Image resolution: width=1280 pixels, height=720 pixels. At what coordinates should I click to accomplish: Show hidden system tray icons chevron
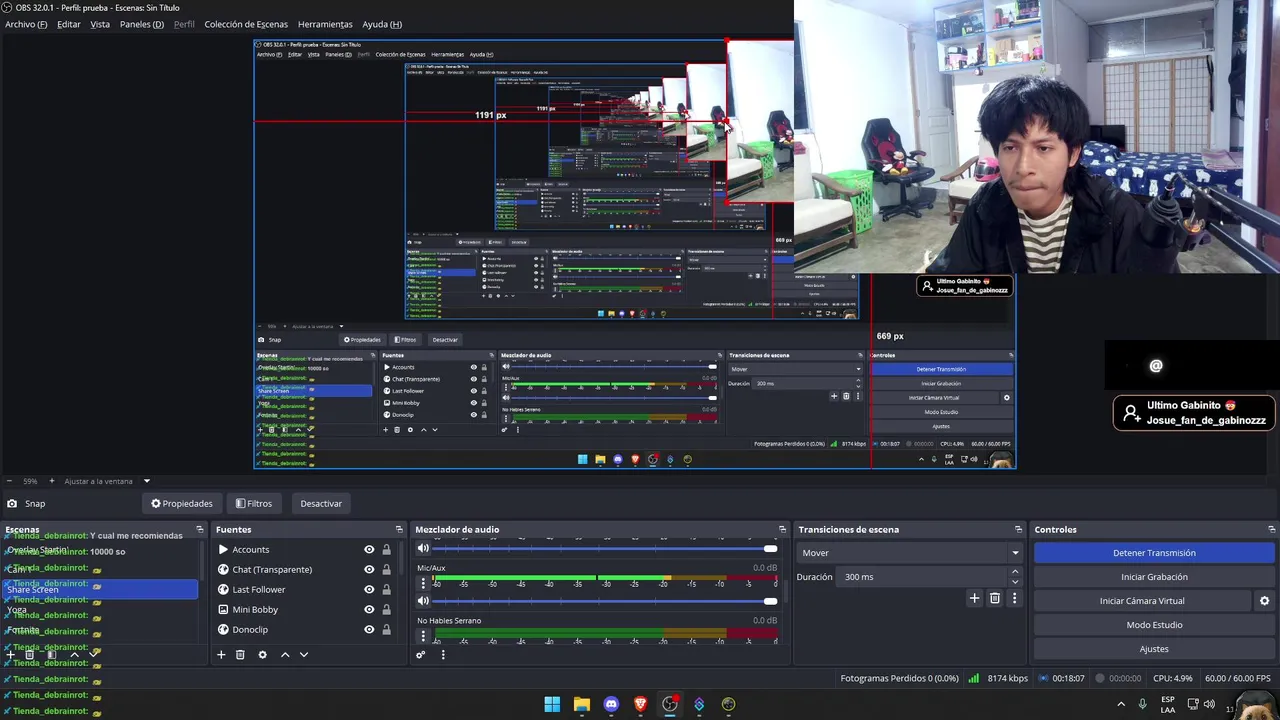(1120, 704)
